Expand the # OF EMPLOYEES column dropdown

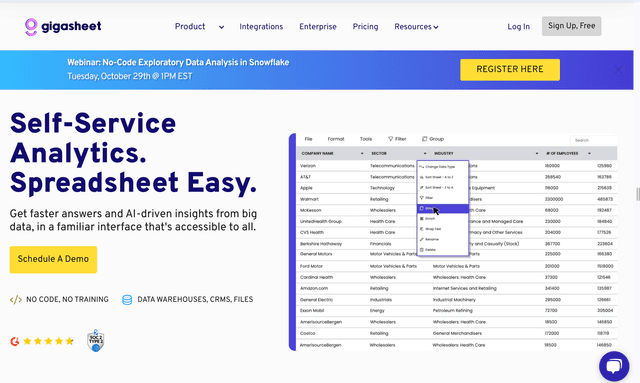[x=589, y=154]
